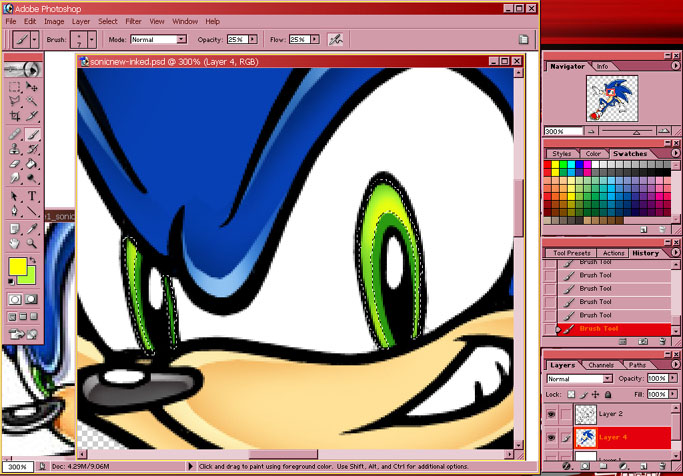Image resolution: width=683 pixels, height=476 pixels.
Task: Select the Rectangular Marquee tool
Action: point(15,87)
